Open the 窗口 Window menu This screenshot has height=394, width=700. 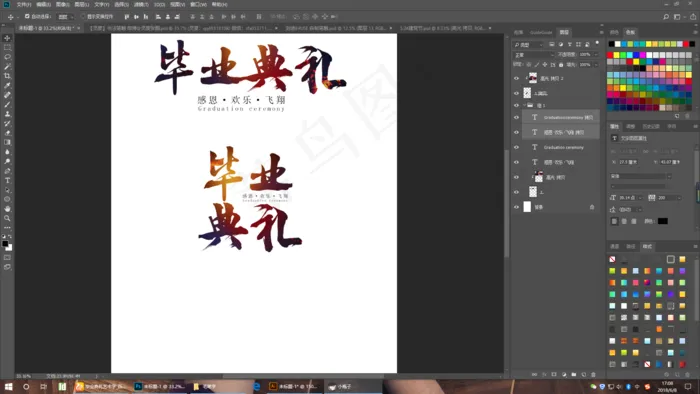click(198, 4)
